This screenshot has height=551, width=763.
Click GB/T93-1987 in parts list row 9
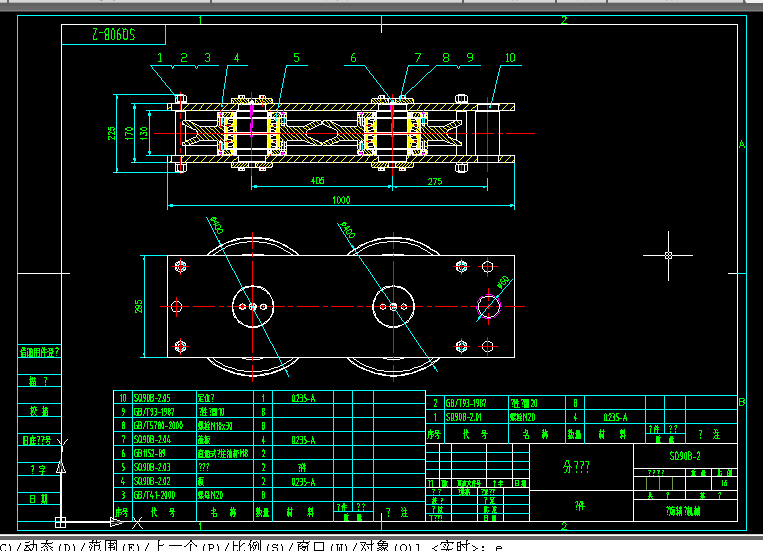click(x=154, y=412)
